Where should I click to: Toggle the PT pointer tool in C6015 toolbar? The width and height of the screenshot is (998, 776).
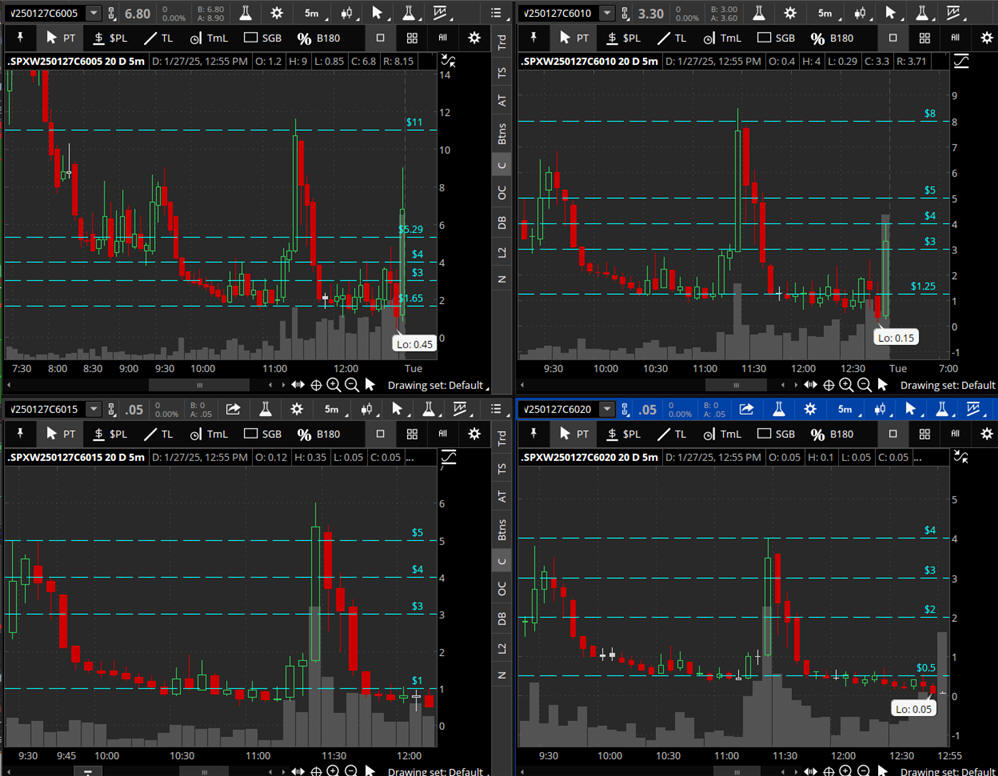coord(62,434)
